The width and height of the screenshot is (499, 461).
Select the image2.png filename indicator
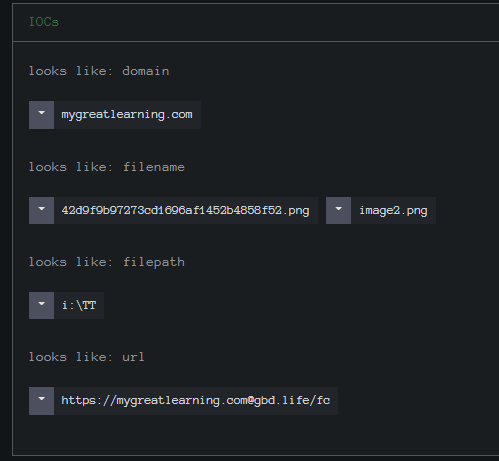(393, 210)
